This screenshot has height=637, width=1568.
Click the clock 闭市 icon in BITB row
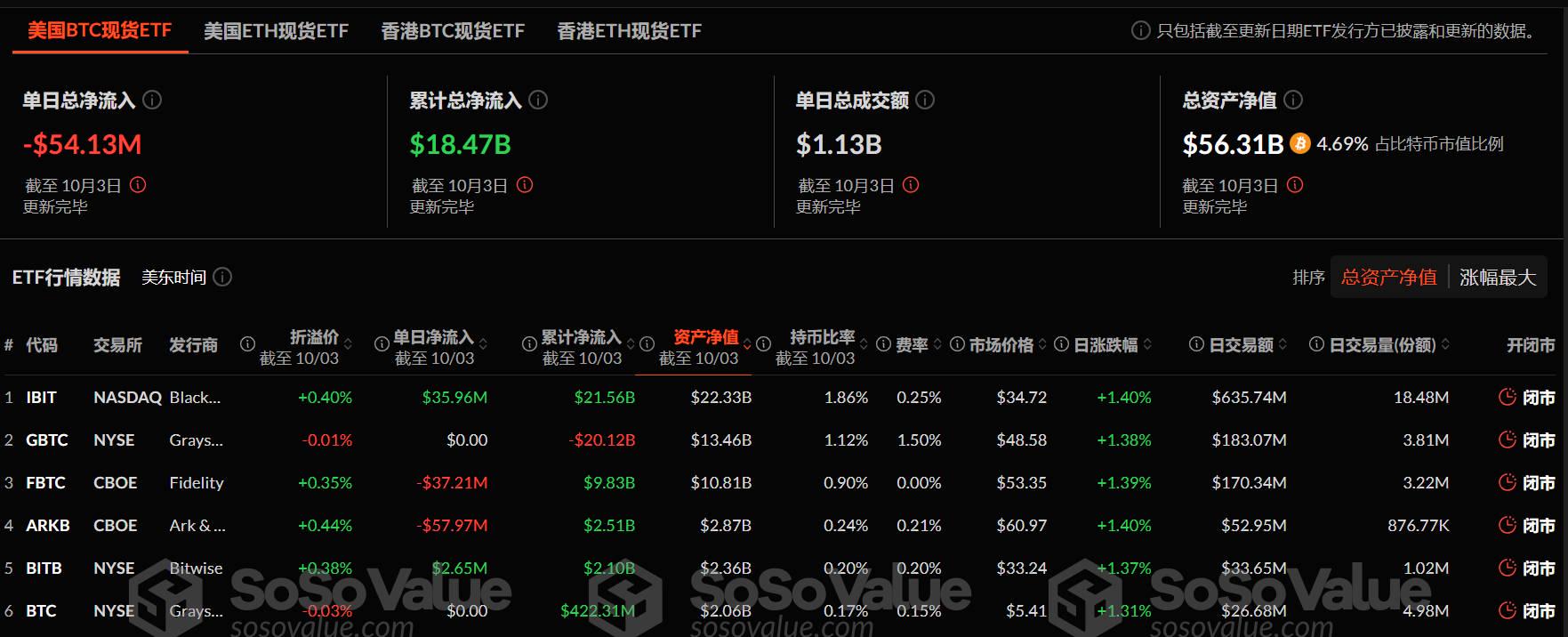(1507, 568)
